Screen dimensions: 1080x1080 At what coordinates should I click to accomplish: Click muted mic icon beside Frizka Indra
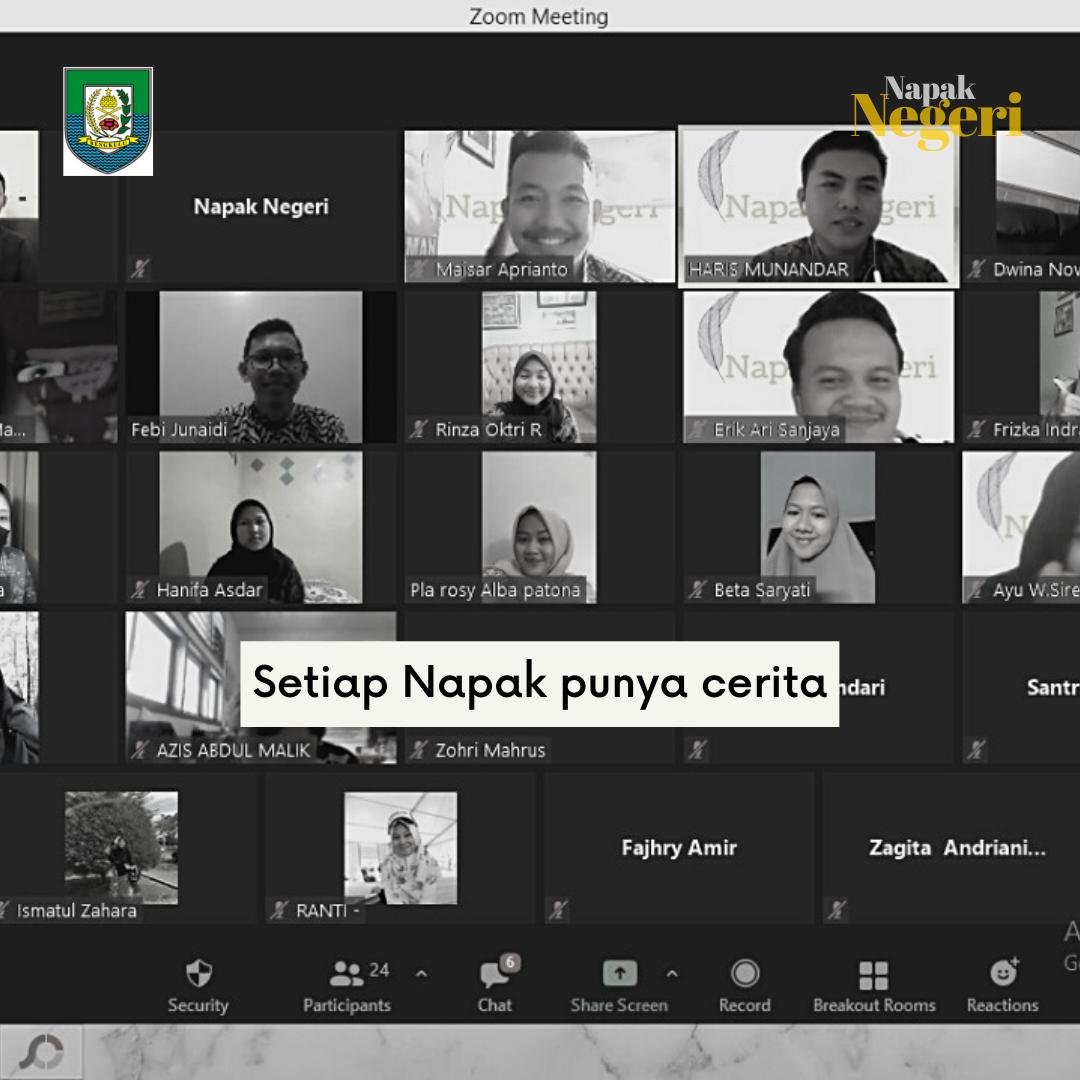click(976, 429)
